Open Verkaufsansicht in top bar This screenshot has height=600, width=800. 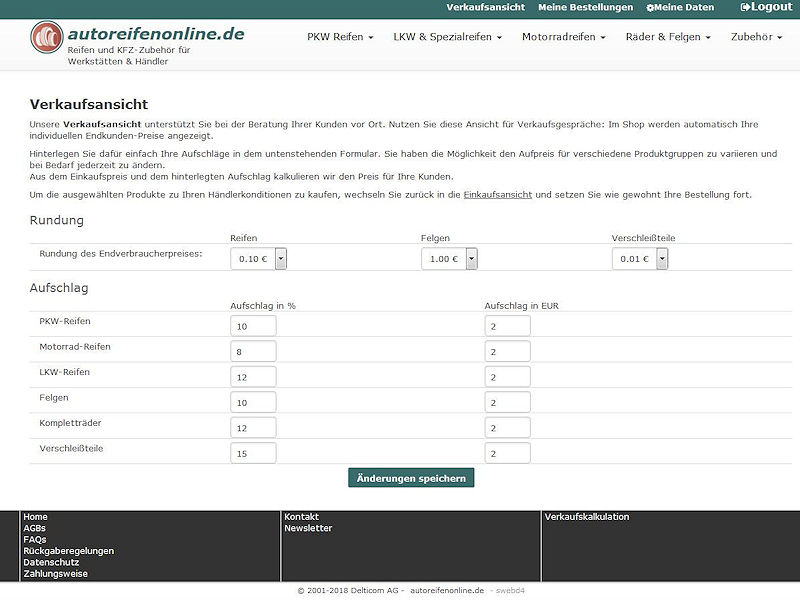point(485,7)
